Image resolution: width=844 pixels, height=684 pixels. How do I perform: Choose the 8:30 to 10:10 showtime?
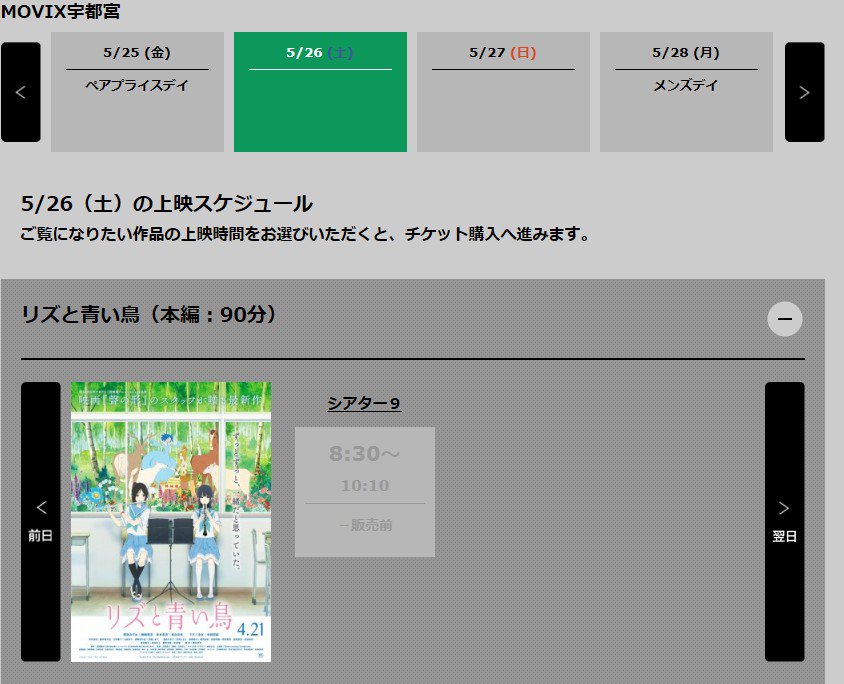point(365,492)
